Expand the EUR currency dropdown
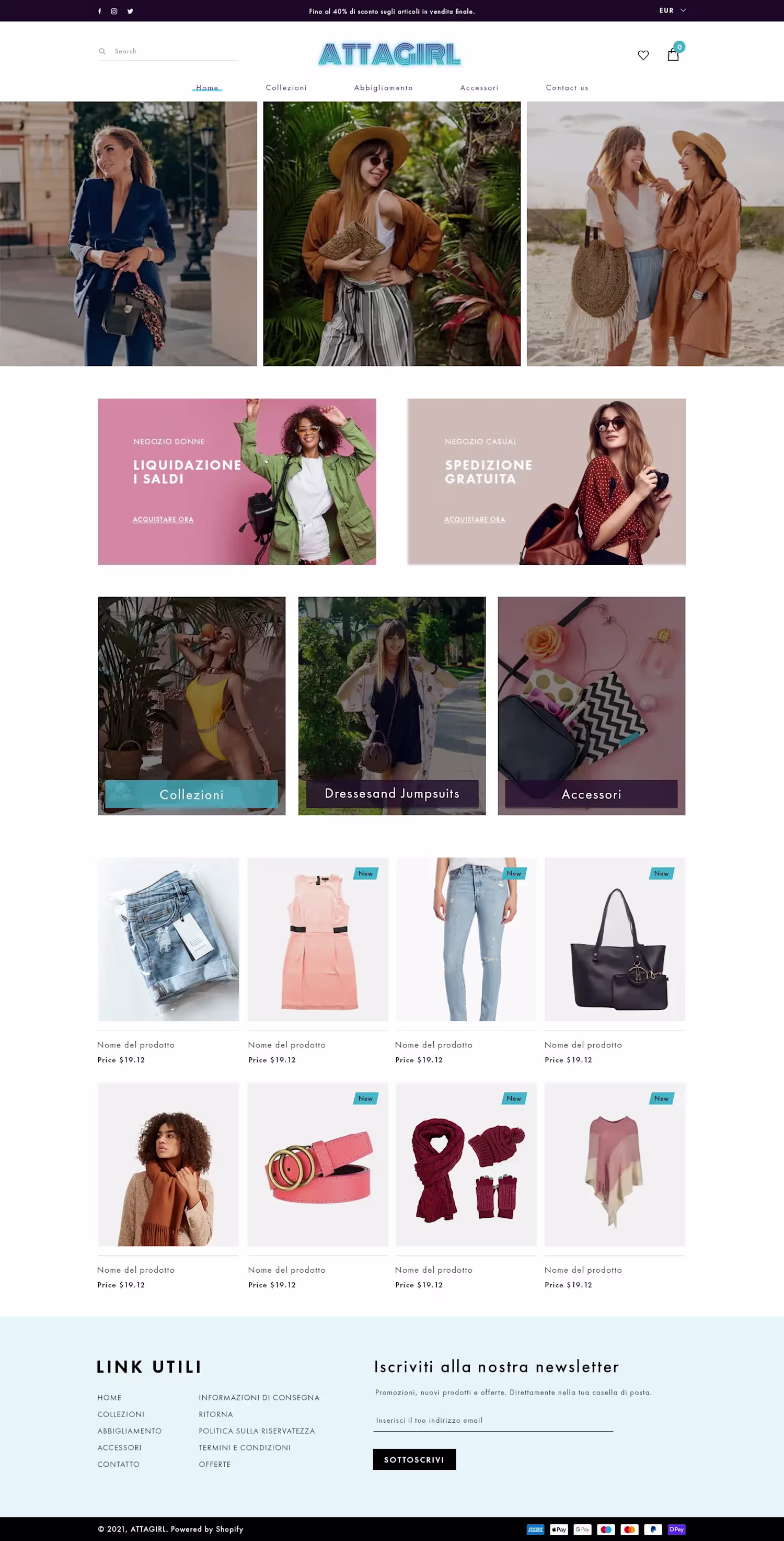784x1541 pixels. click(672, 11)
